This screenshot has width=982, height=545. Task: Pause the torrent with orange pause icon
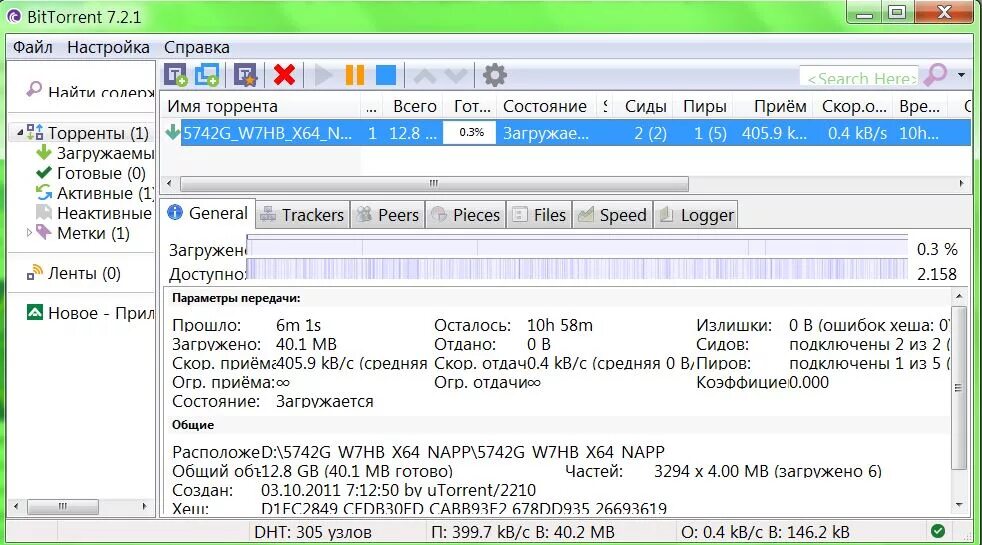[354, 75]
